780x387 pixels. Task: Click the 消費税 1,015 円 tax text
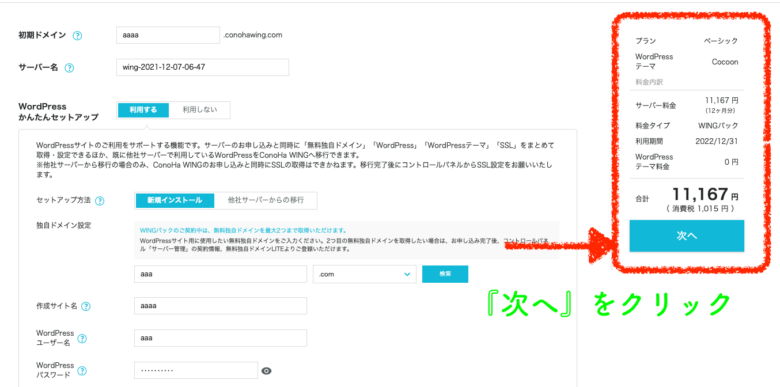(x=700, y=209)
